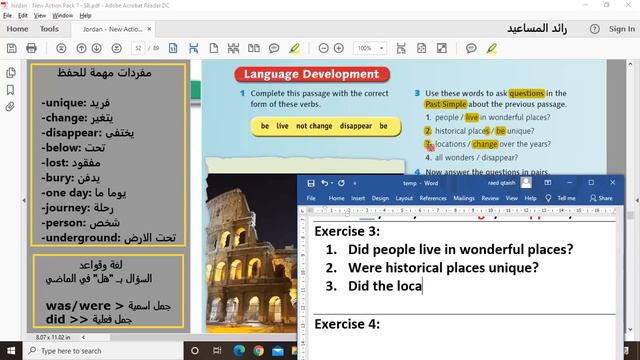Open the Acrobat View menu

click(x=40, y=16)
